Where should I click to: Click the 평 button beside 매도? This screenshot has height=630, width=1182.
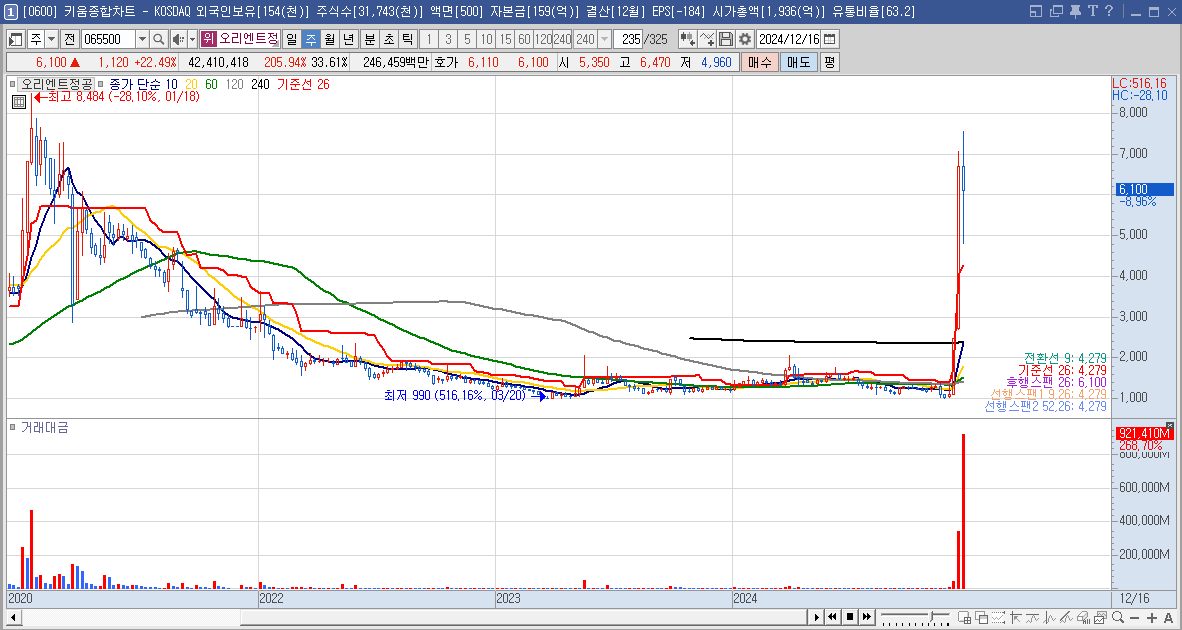click(x=829, y=63)
